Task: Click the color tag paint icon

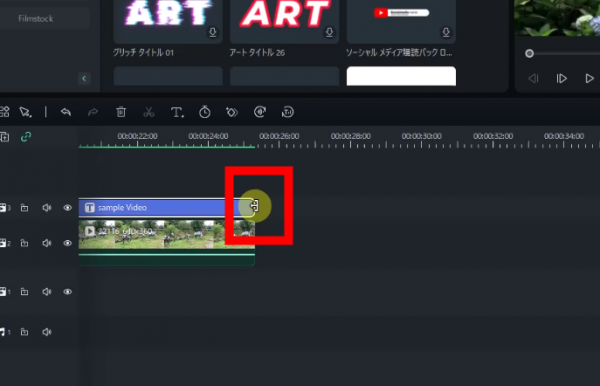Action: tap(232, 112)
